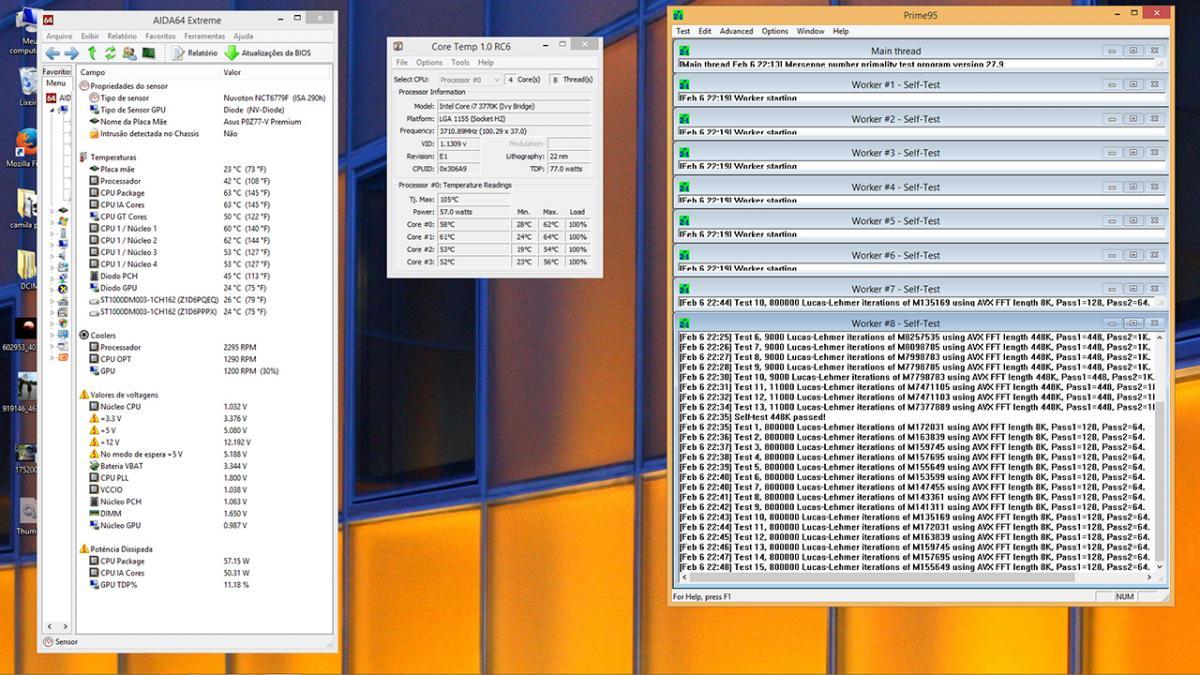
Task: Click the Sensor status bar entry in AIDA64
Action: point(61,642)
